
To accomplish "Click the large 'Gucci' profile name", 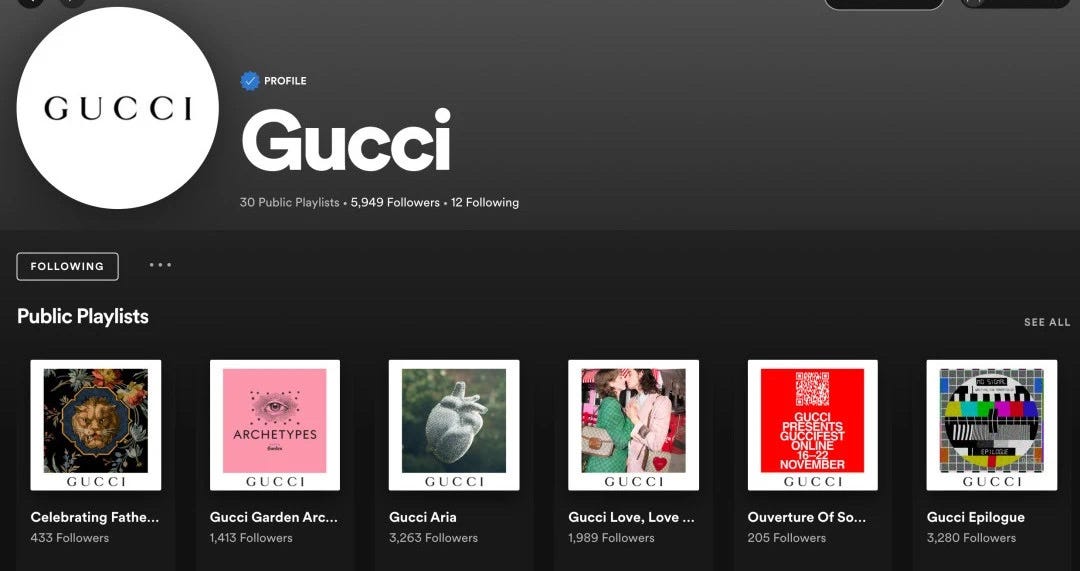I will click(x=346, y=141).
